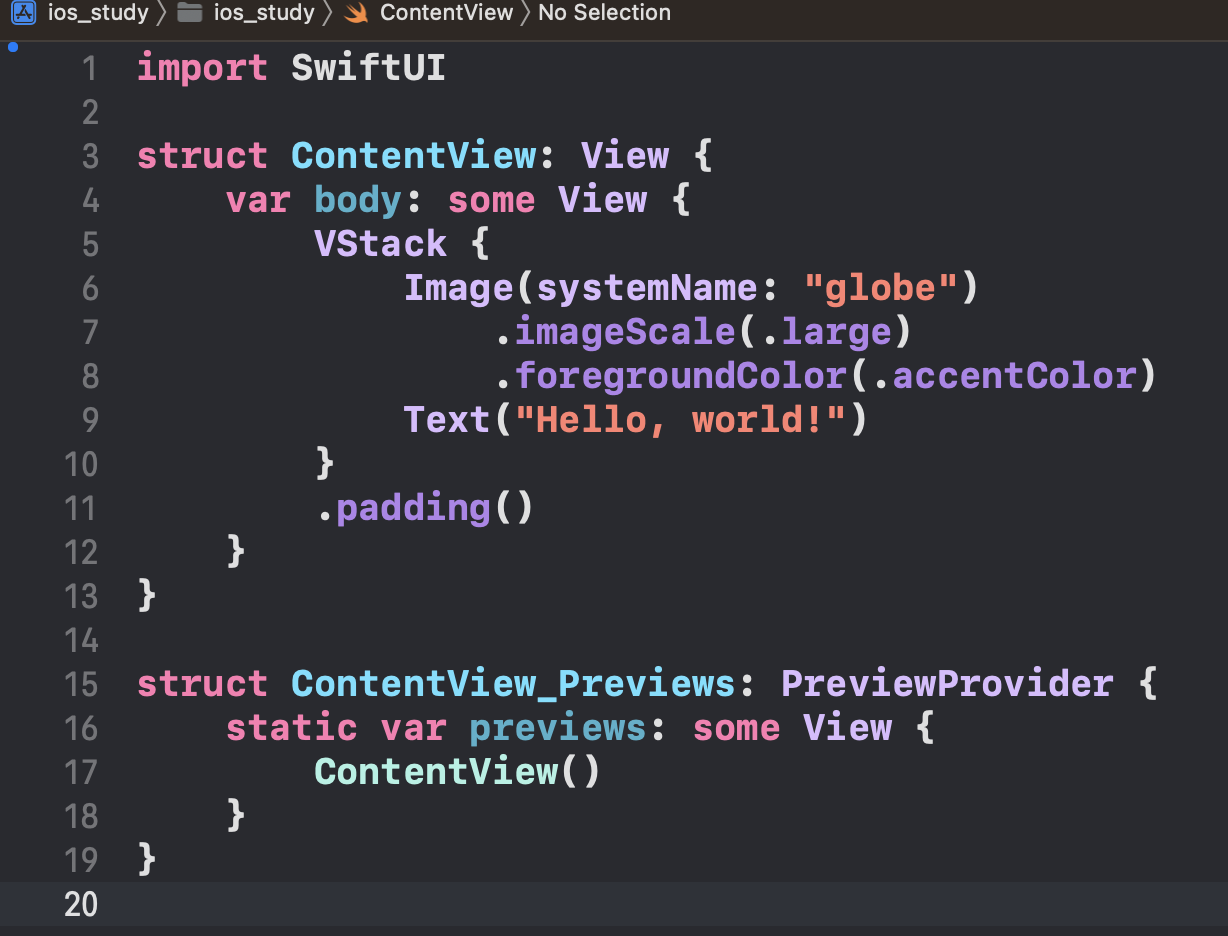
Task: Click line number 15 in the gutter
Action: pos(81,685)
